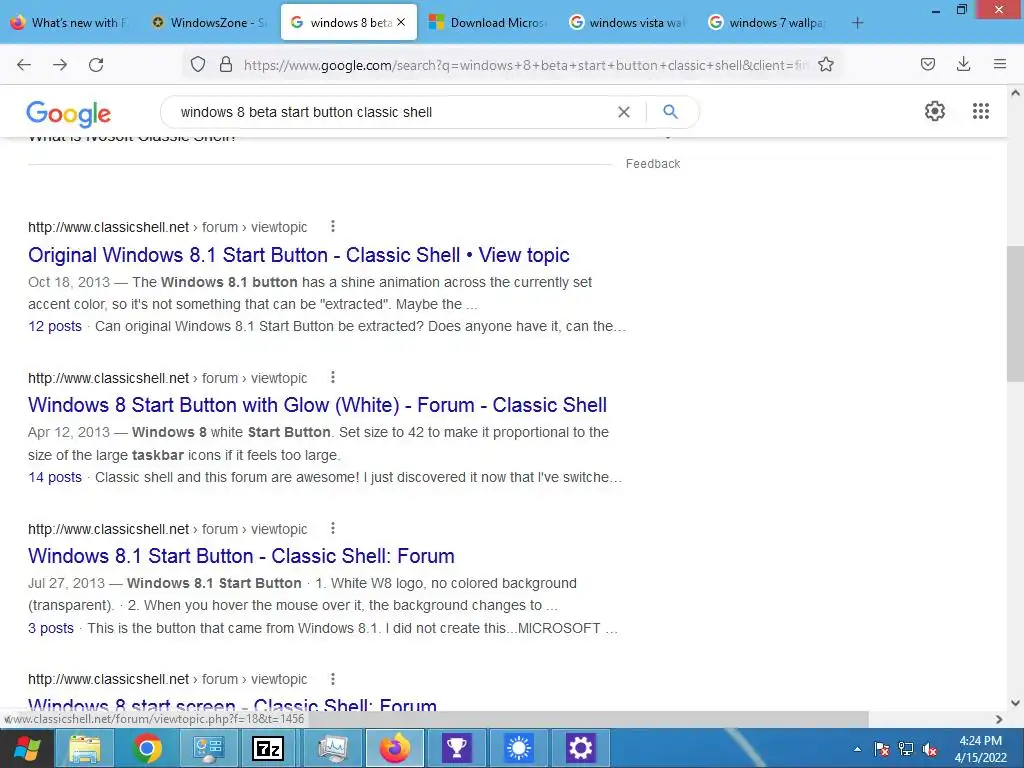The width and height of the screenshot is (1024, 768).
Task: Click the Google logo
Action: pyautogui.click(x=69, y=114)
